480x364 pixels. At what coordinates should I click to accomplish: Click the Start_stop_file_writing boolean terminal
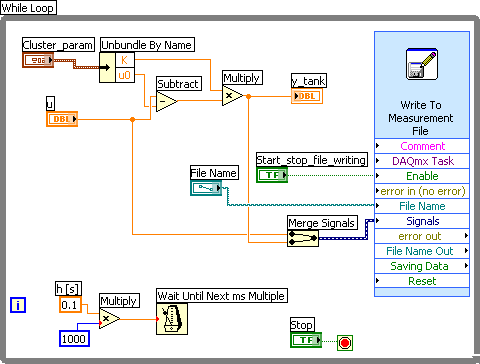click(272, 175)
